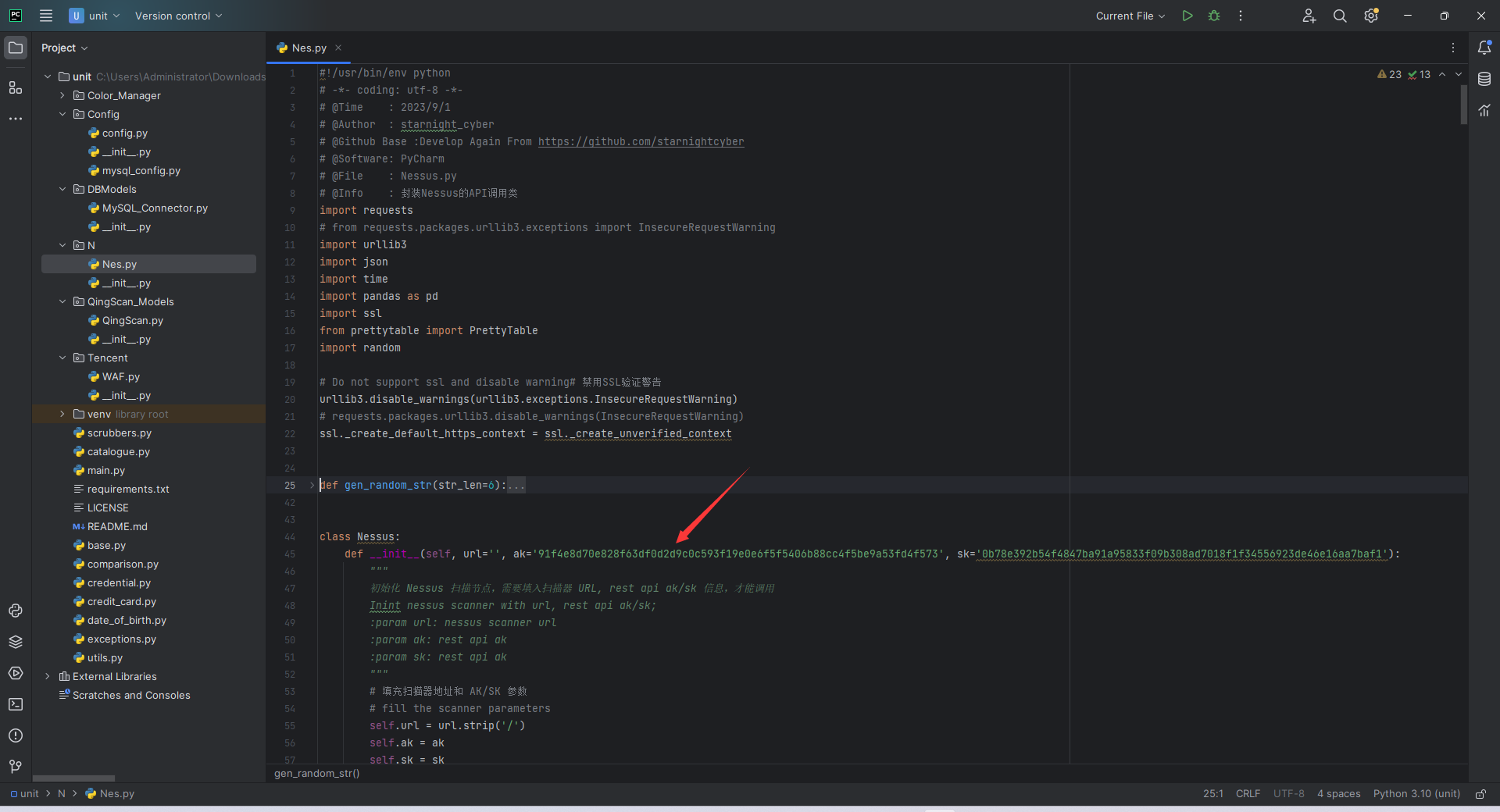This screenshot has height=812, width=1500.
Task: Click gen_random_str() editor breadcrumb
Action: point(317,773)
